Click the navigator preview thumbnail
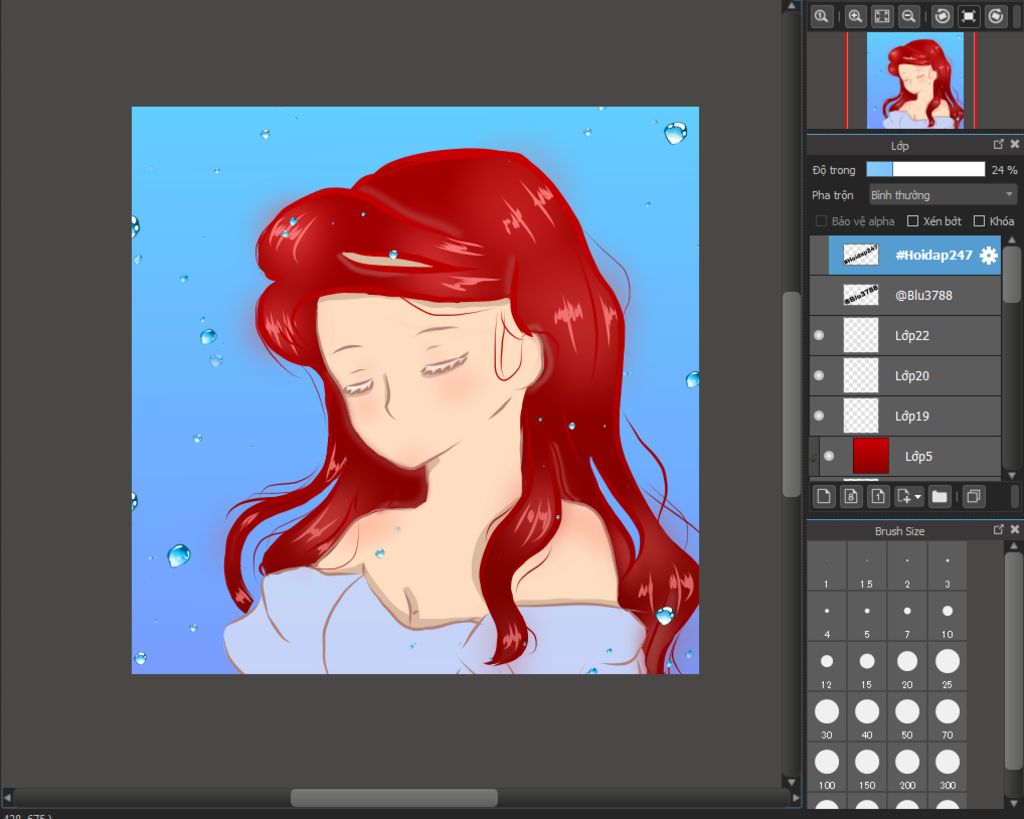The height and width of the screenshot is (819, 1024). tap(915, 80)
